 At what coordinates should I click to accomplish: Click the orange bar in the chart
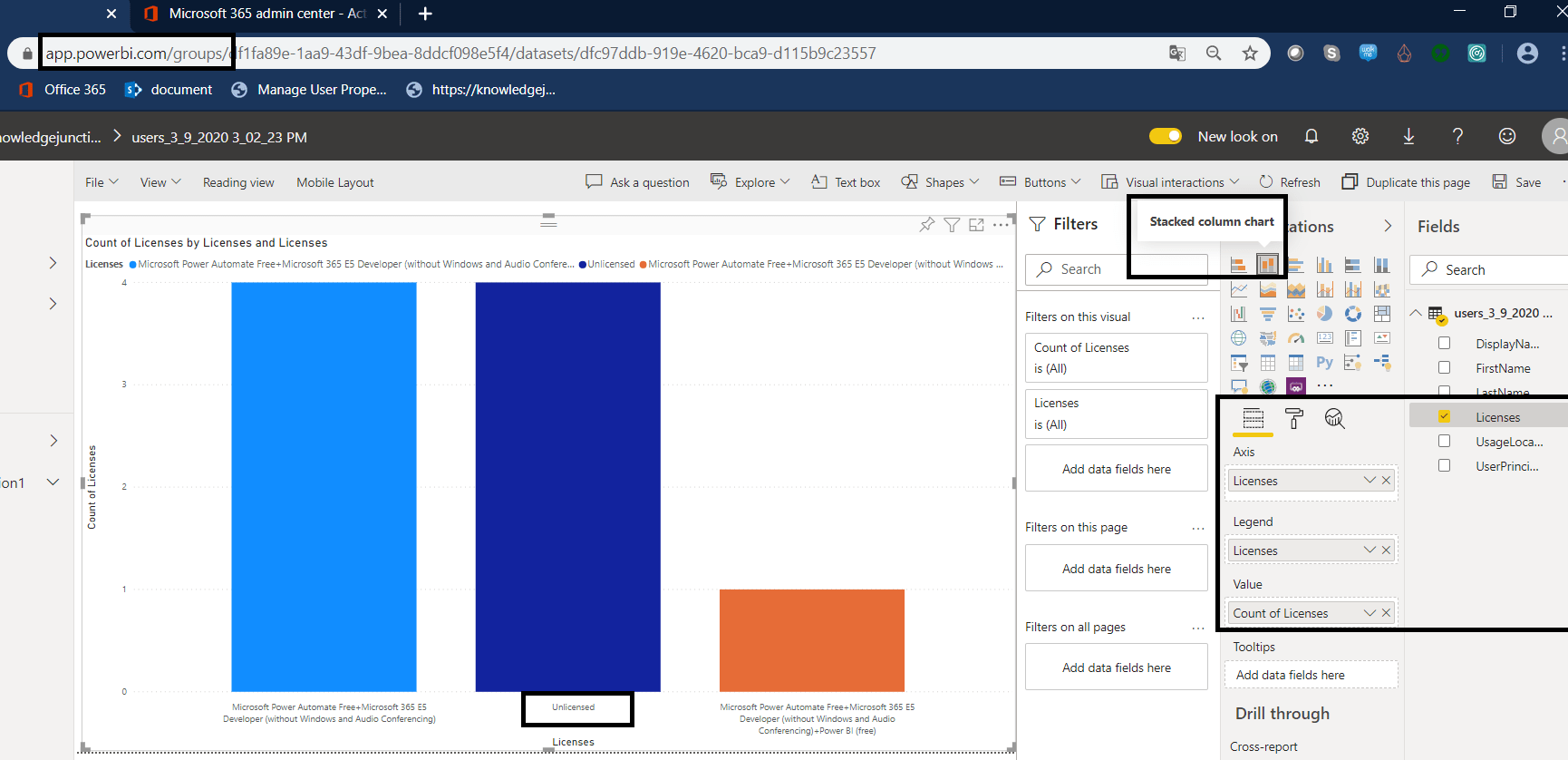pyautogui.click(x=812, y=640)
